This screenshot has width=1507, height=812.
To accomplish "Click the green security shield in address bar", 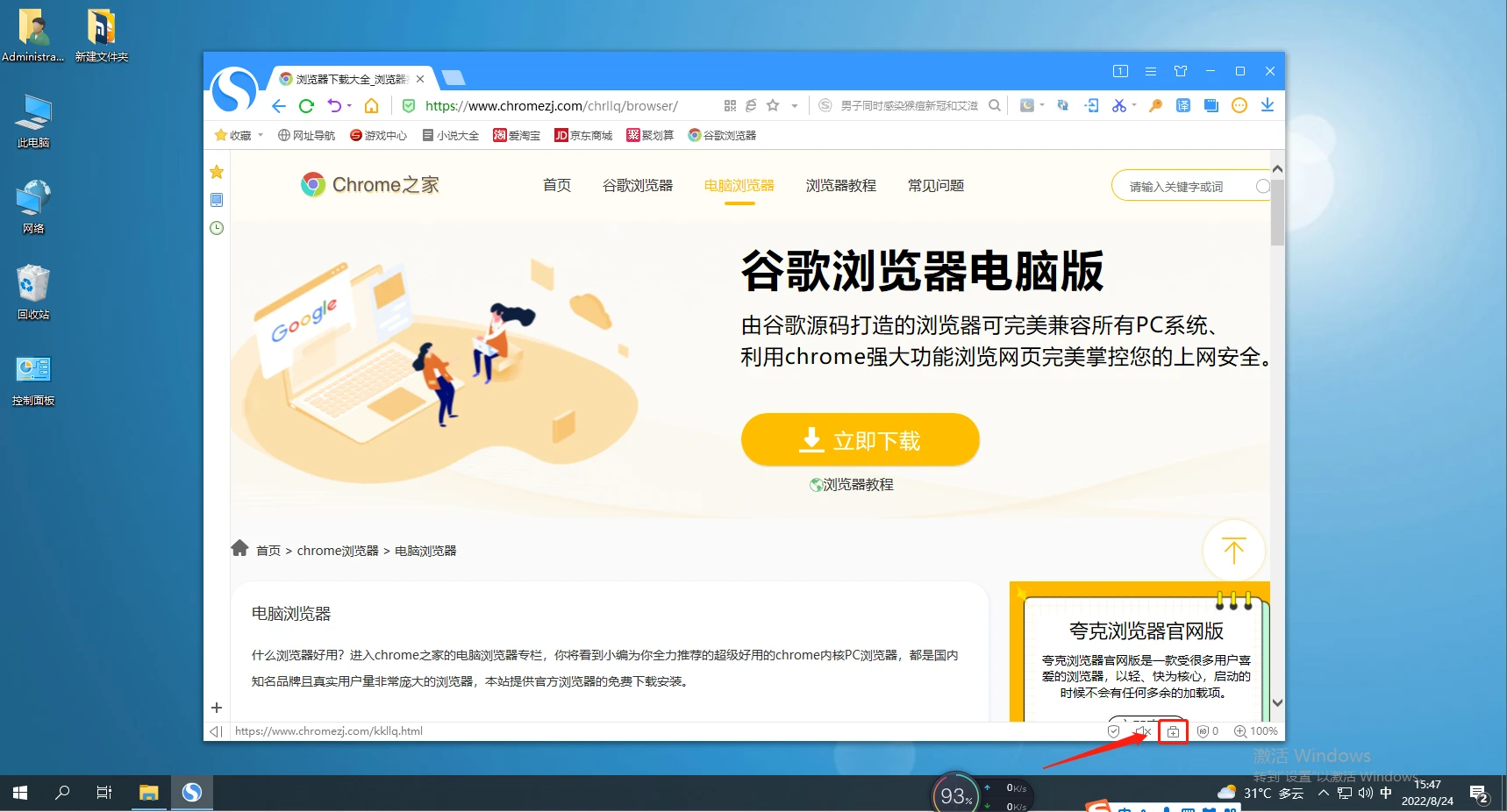I will pyautogui.click(x=409, y=106).
